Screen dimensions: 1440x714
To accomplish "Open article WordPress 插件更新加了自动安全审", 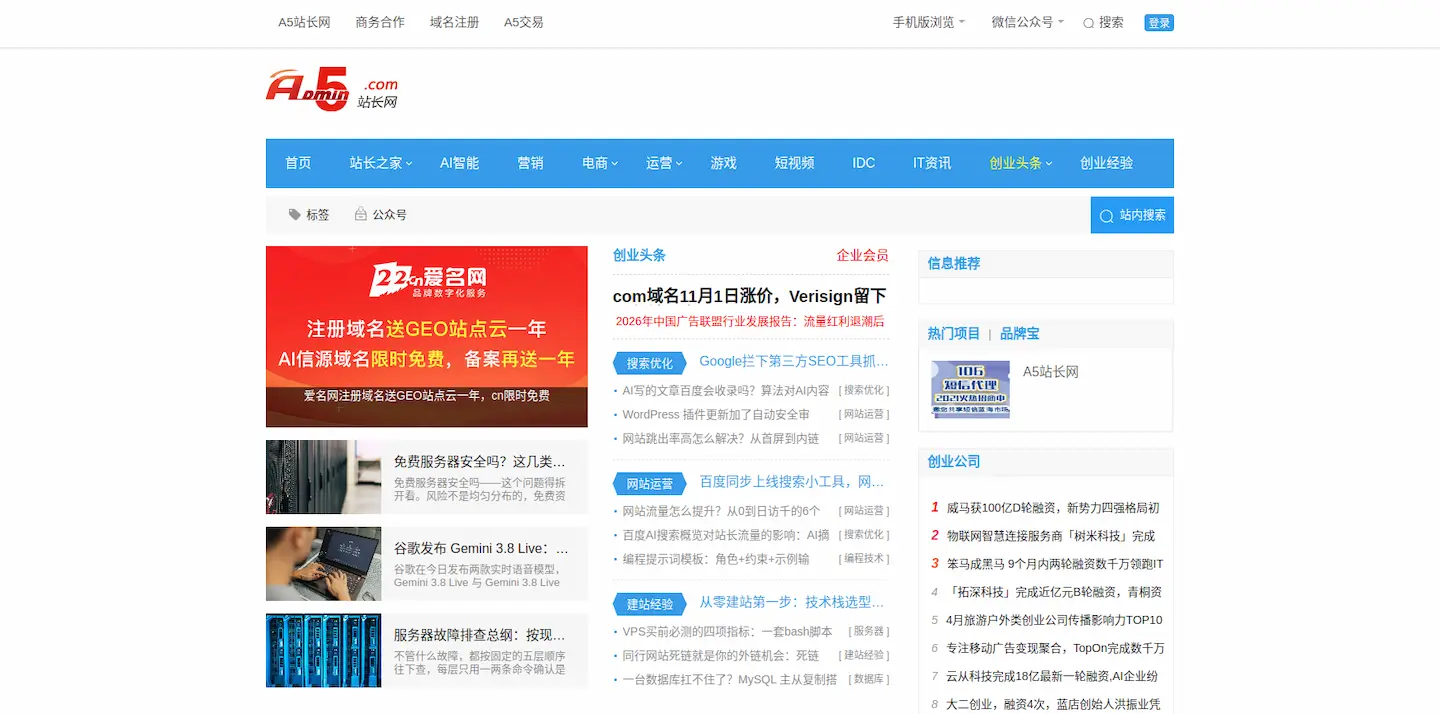I will click(x=716, y=414).
